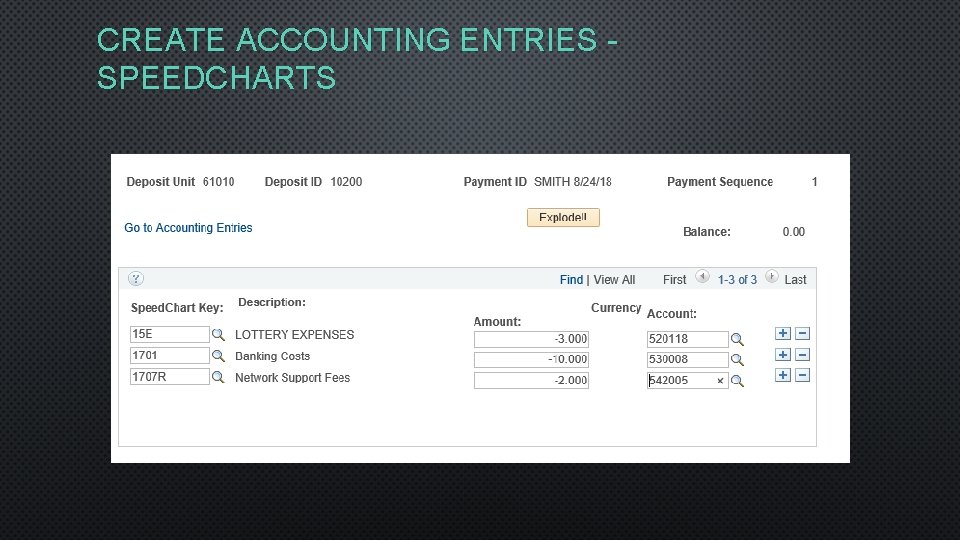Image resolution: width=960 pixels, height=540 pixels.
Task: Open account lookup beside 520118
Action: click(x=737, y=339)
